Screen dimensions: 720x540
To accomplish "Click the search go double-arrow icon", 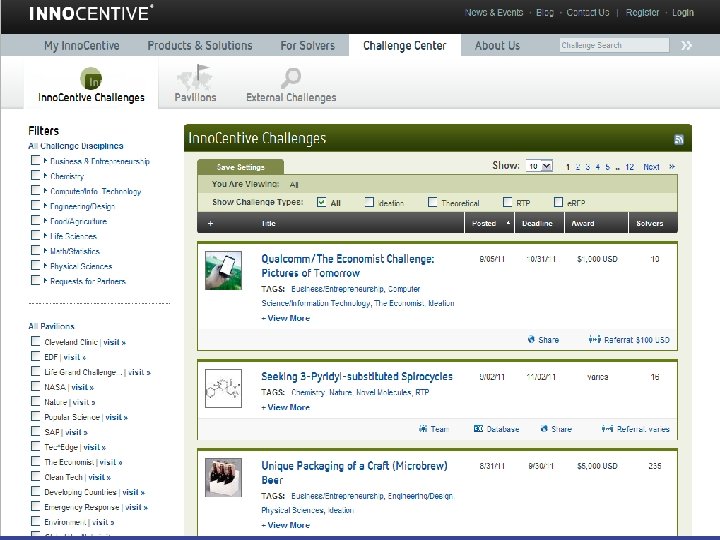I will (686, 45).
